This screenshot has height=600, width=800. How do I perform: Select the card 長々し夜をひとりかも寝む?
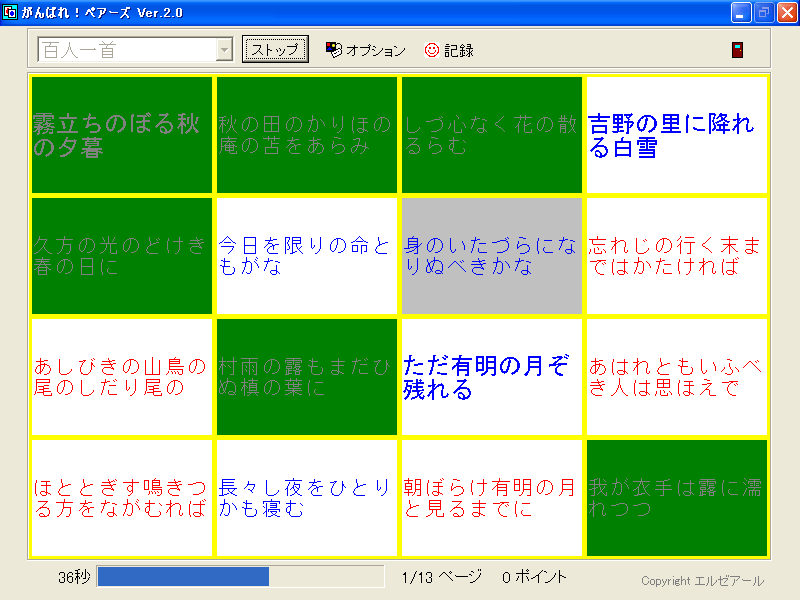pos(307,498)
